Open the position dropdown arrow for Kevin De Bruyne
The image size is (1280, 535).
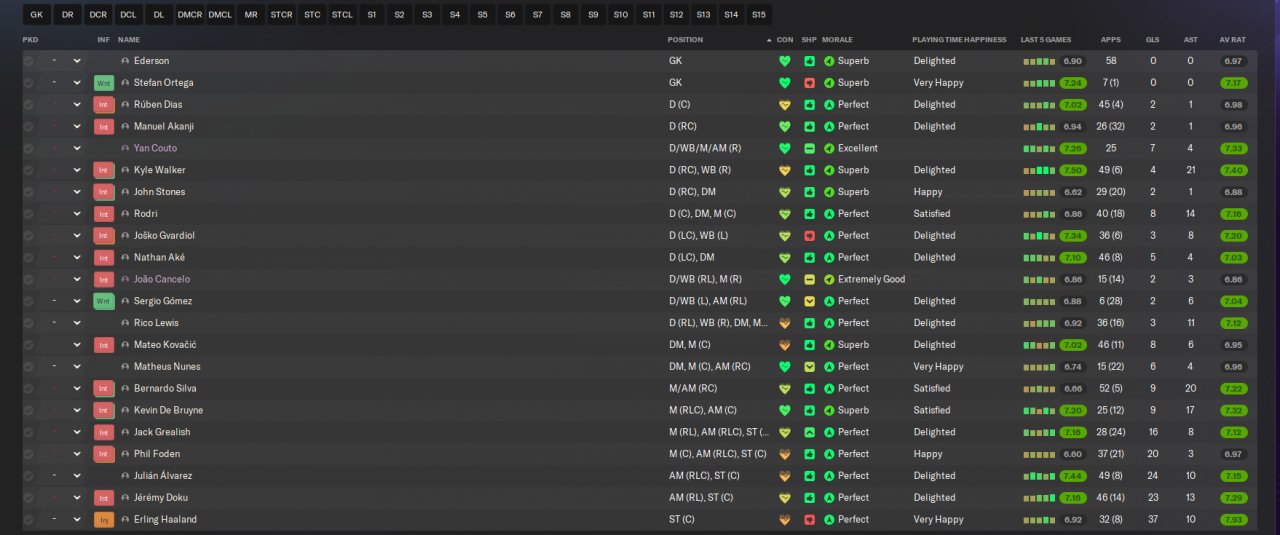77,410
